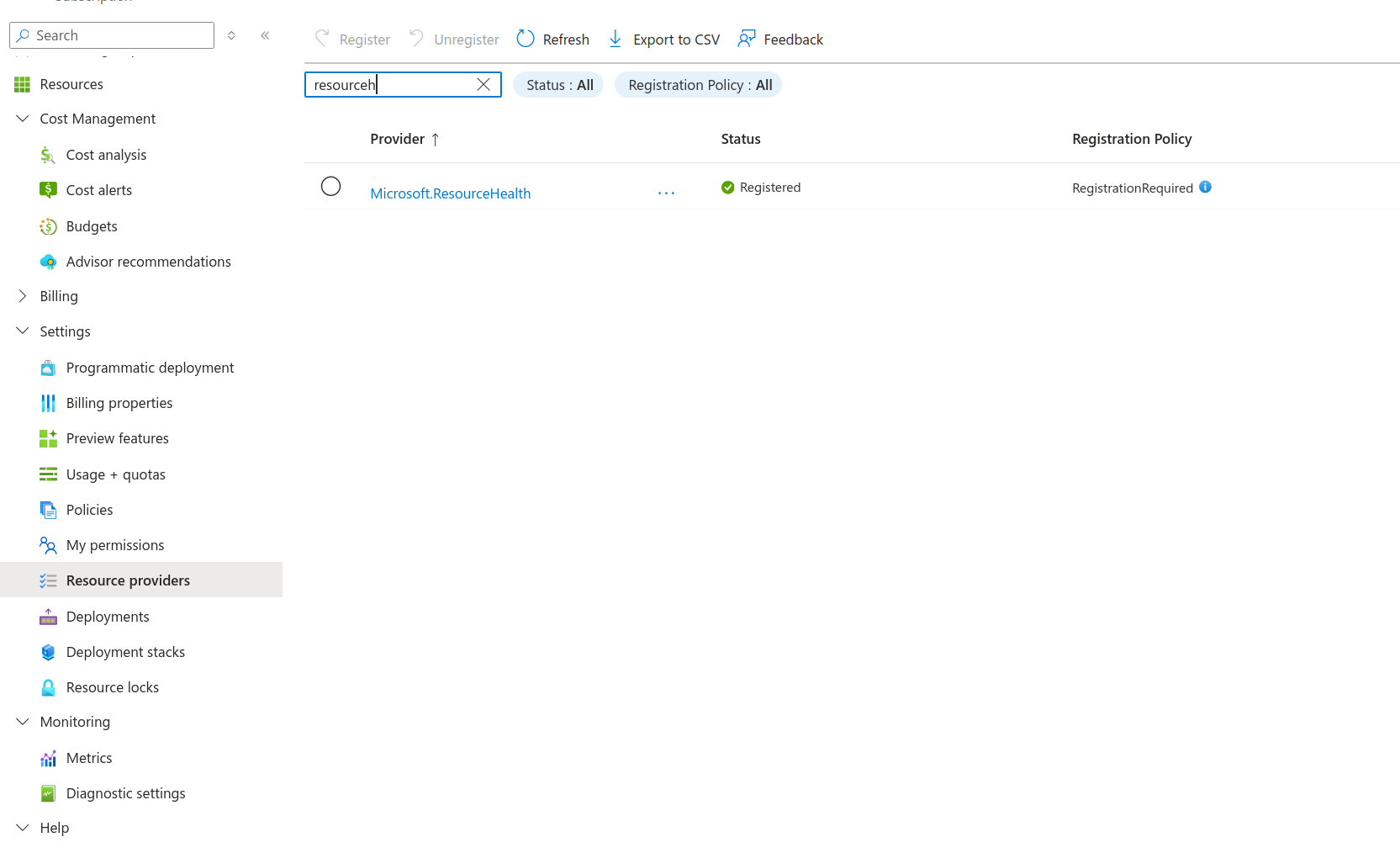Open Billing properties
Viewport: 1400px width, 853px height.
[119, 403]
